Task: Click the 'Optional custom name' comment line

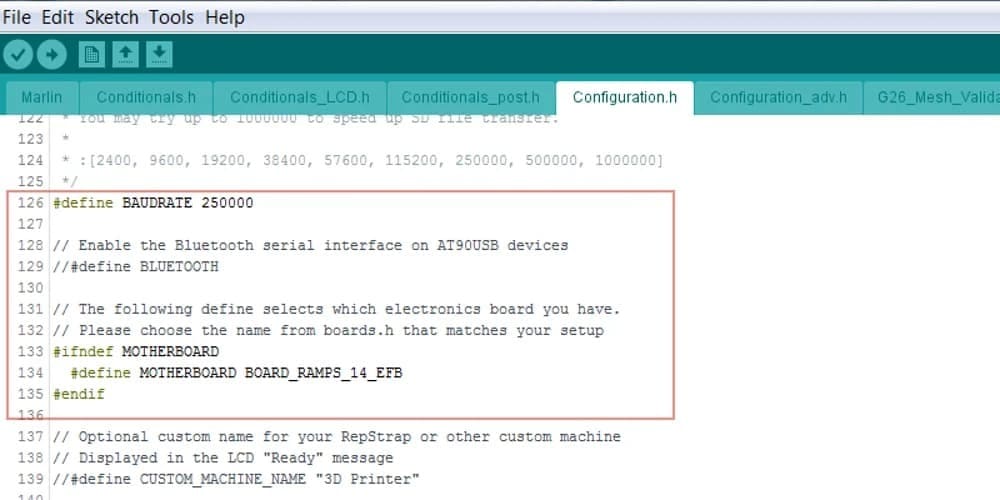Action: click(x=337, y=437)
